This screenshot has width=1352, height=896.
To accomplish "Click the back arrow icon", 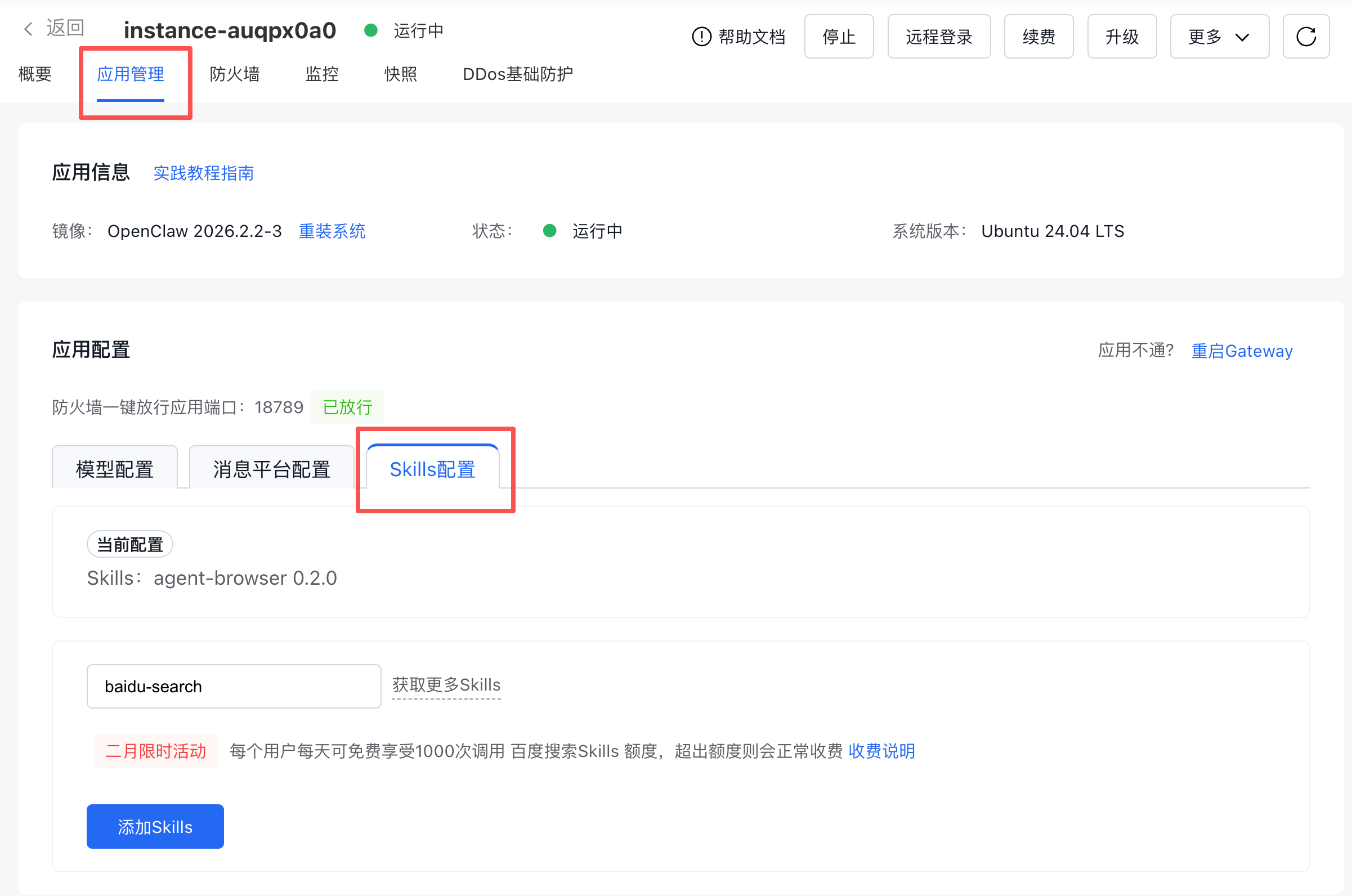I will [28, 29].
